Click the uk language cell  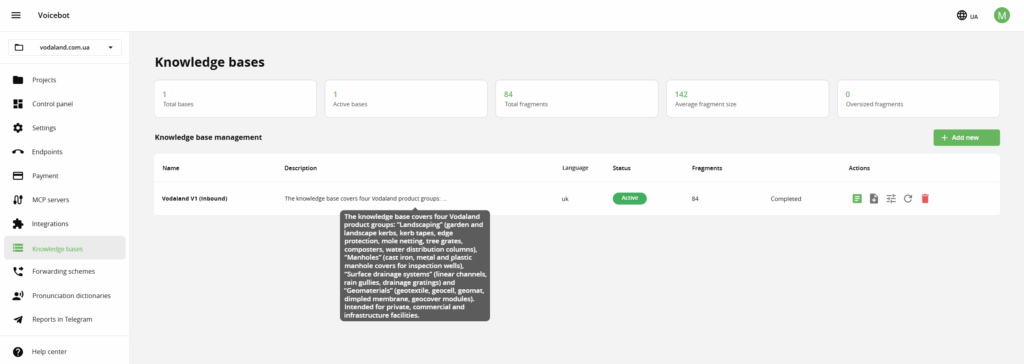565,199
